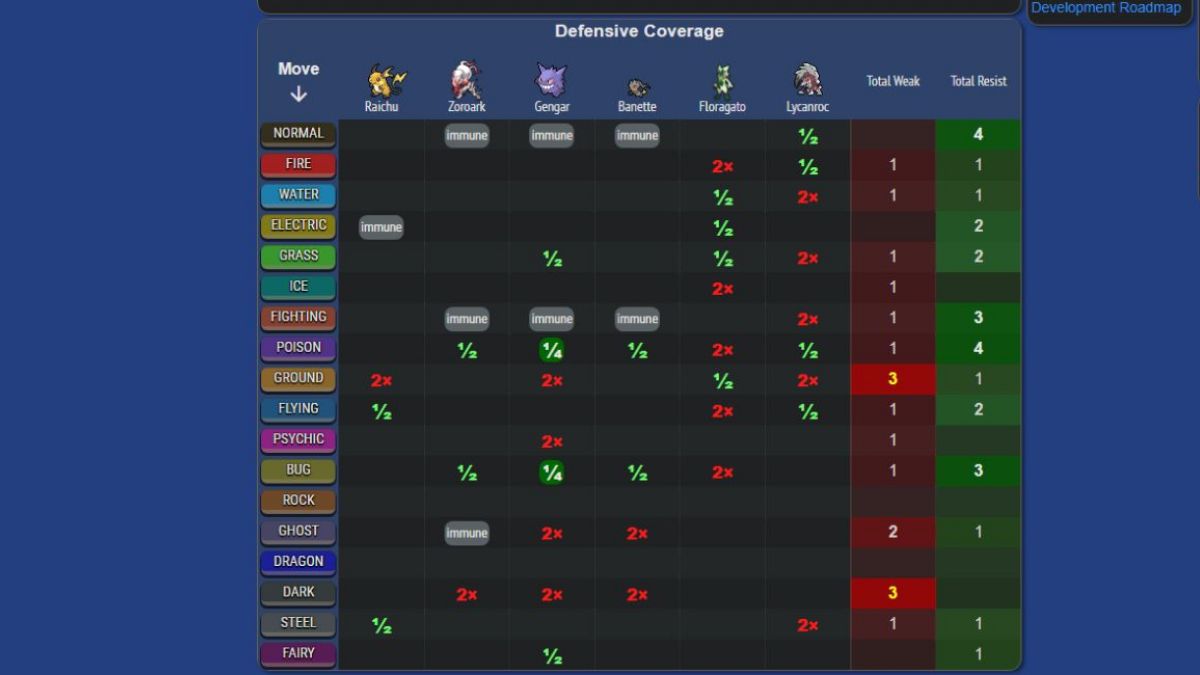Click the Lycanroc sprite icon
This screenshot has height=675, width=1200.
pos(807,80)
